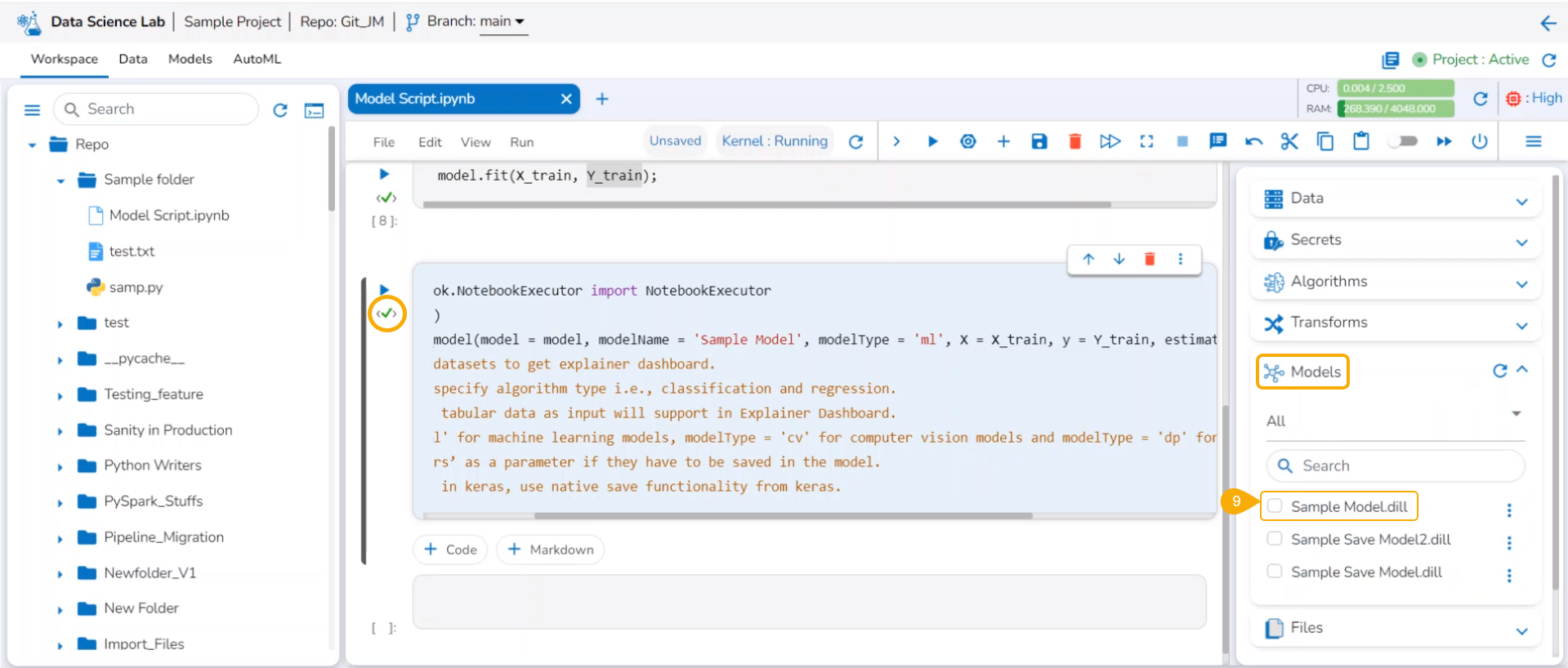Move the cell up with arrow icon
This screenshot has height=668, width=1568.
(x=1088, y=259)
